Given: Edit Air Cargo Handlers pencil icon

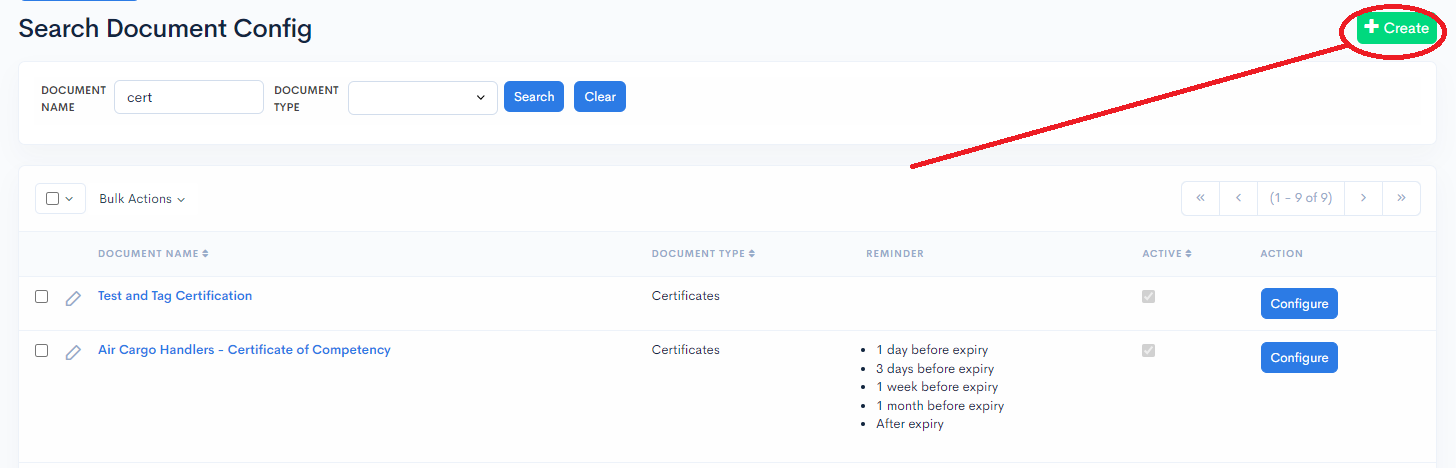Looking at the screenshot, I should (x=73, y=352).
